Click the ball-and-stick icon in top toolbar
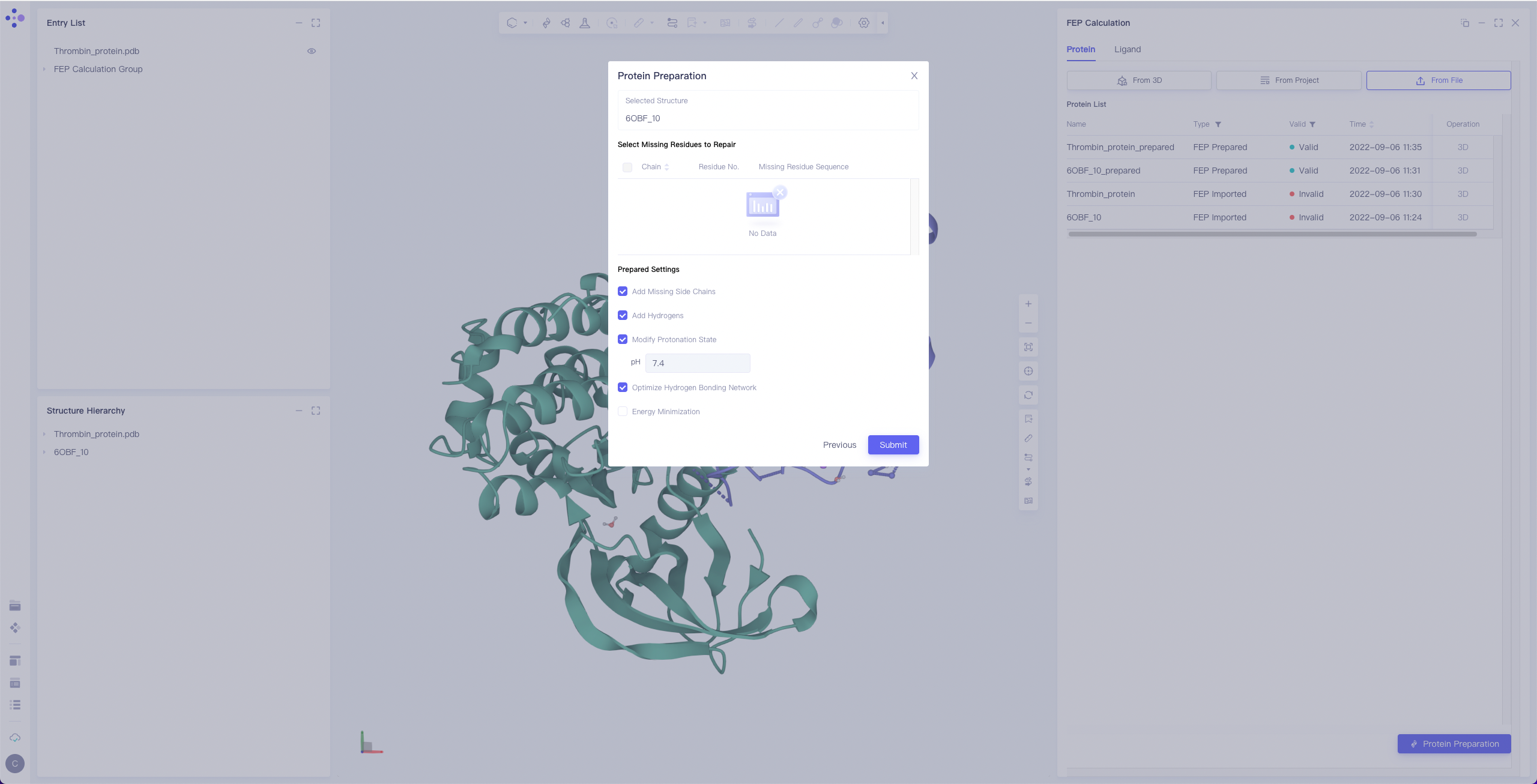The image size is (1537, 784). [x=818, y=23]
